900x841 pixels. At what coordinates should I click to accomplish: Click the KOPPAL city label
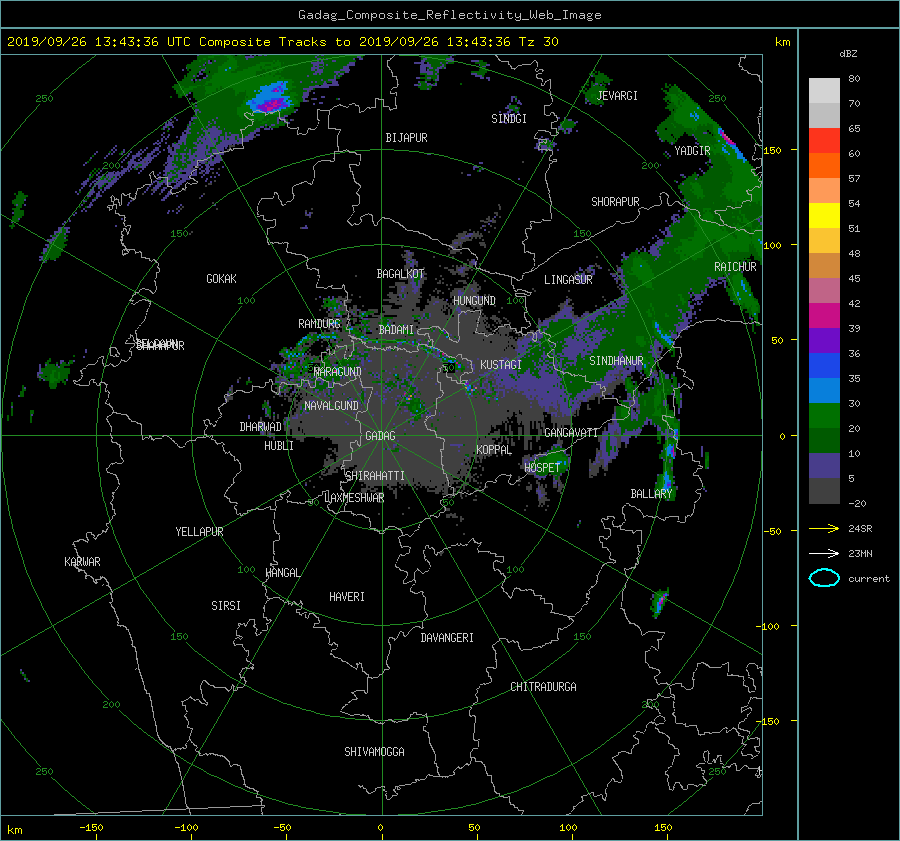tap(494, 450)
